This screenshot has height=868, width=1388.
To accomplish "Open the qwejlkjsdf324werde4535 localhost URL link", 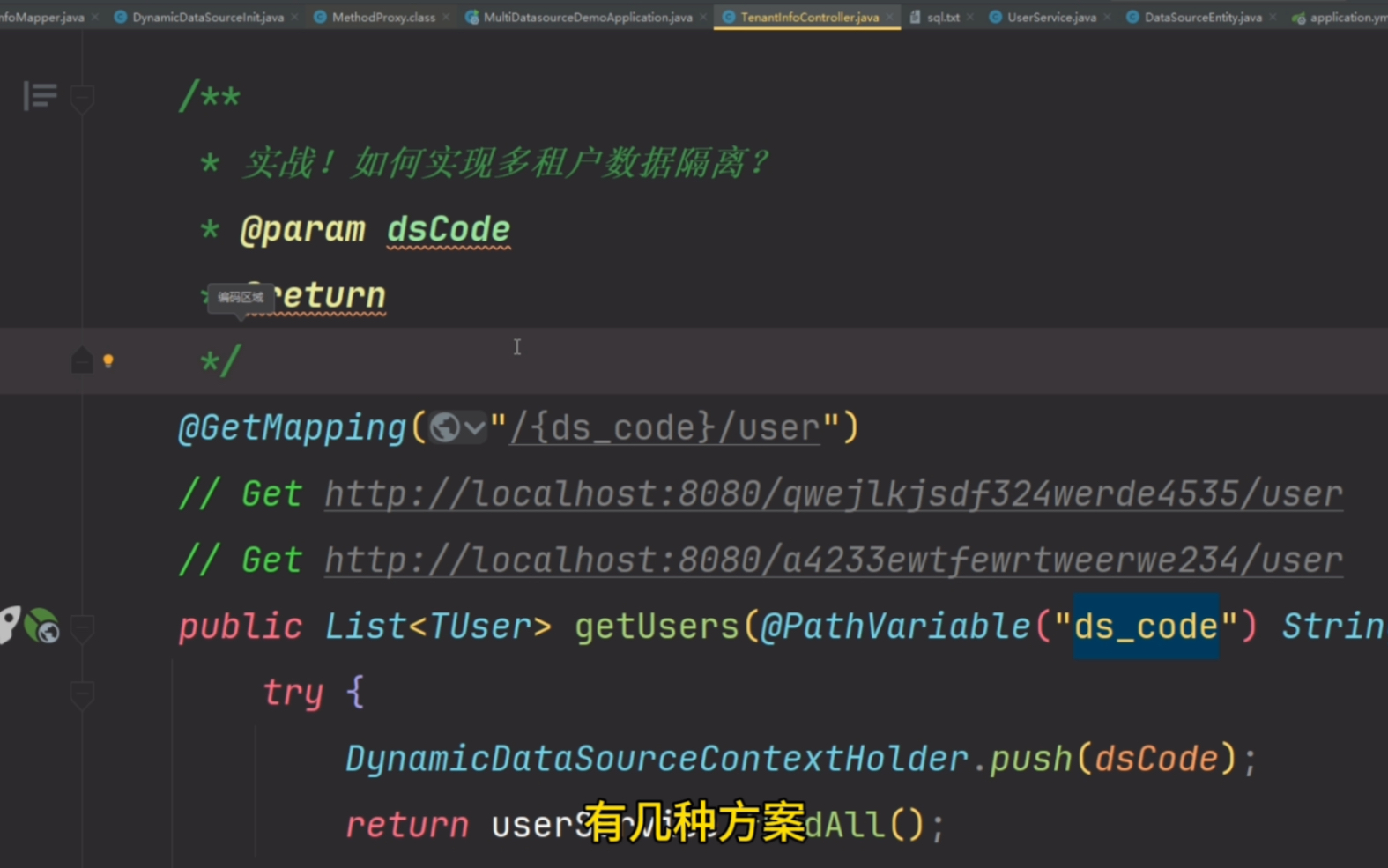I will [834, 494].
